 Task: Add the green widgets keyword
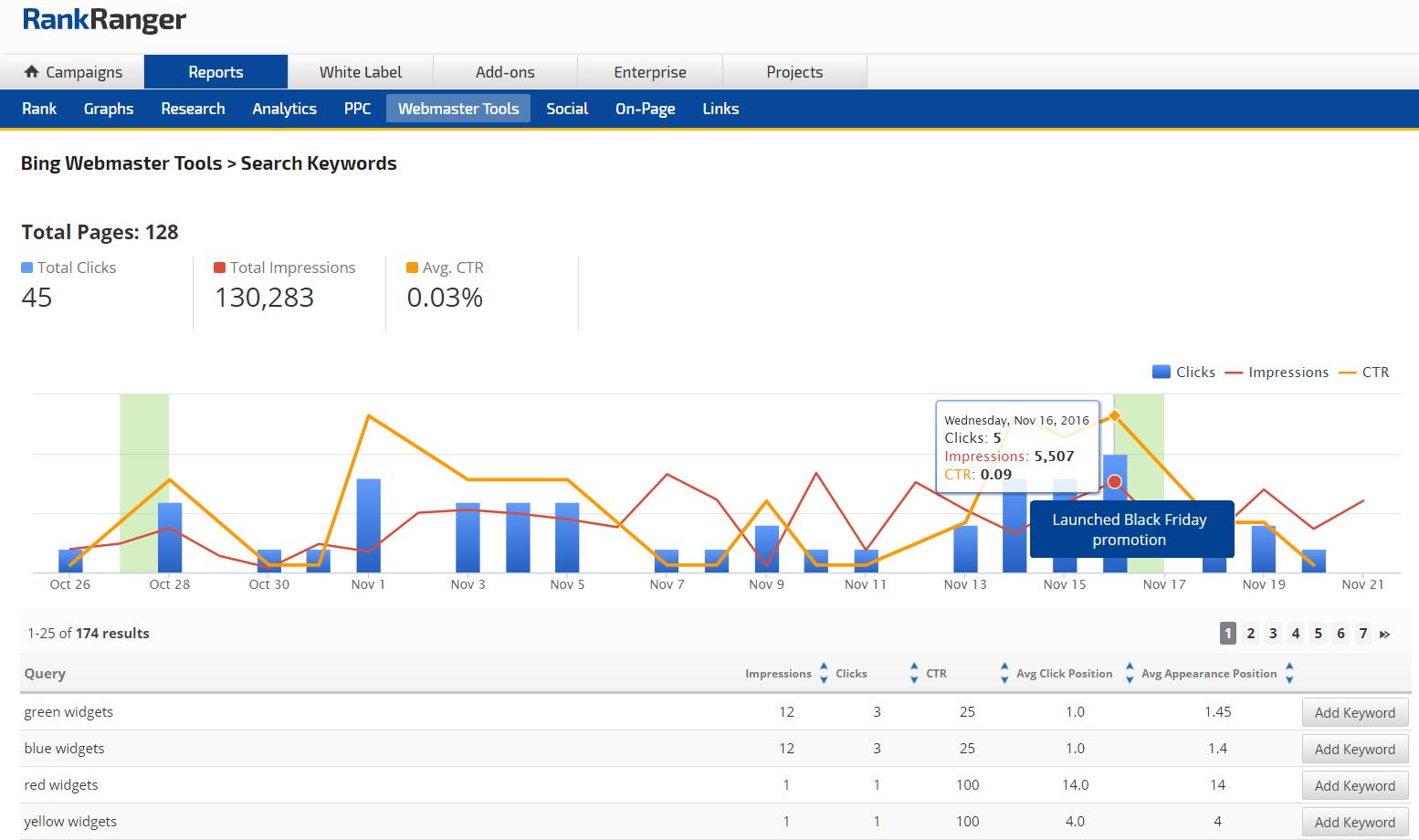point(1354,712)
